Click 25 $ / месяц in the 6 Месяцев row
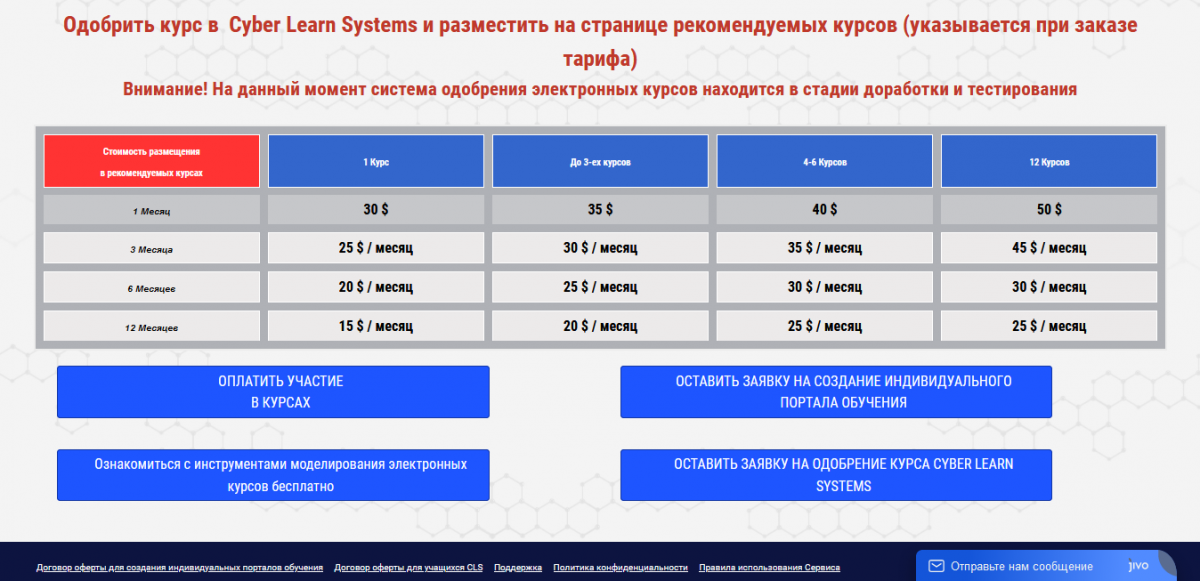The height and width of the screenshot is (581, 1200). (x=600, y=288)
